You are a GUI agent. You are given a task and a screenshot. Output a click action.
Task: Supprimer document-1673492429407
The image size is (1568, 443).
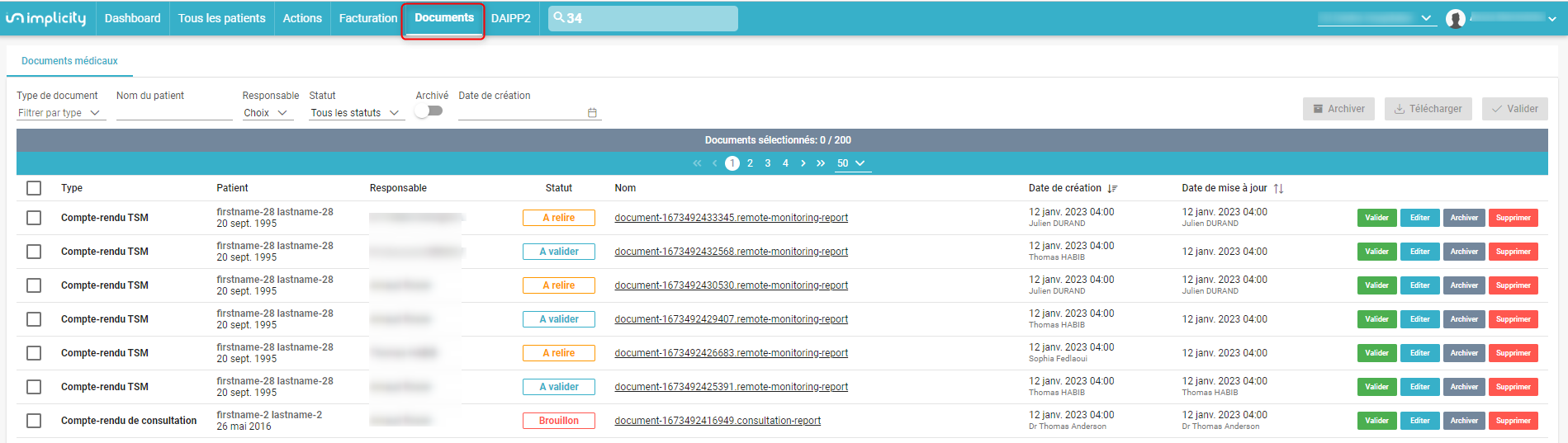(x=1514, y=319)
